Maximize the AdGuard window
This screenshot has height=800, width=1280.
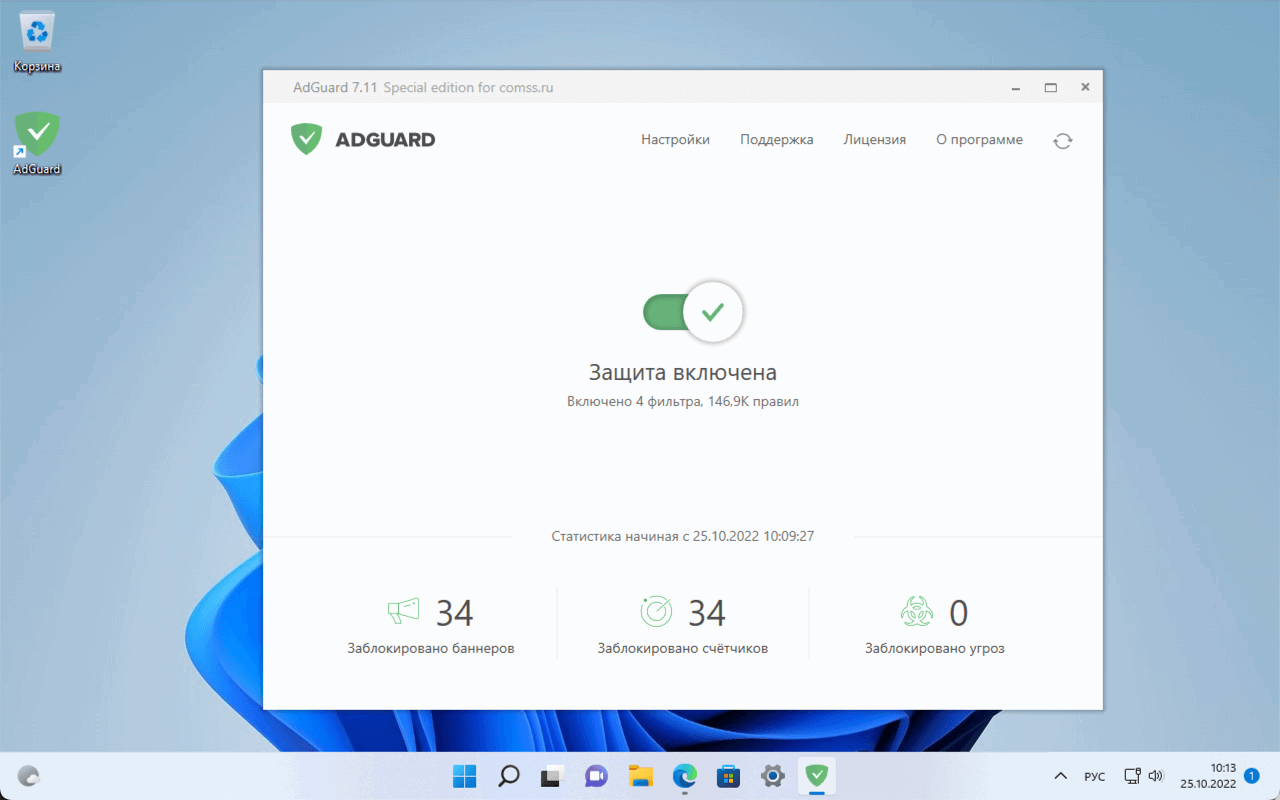click(1051, 87)
